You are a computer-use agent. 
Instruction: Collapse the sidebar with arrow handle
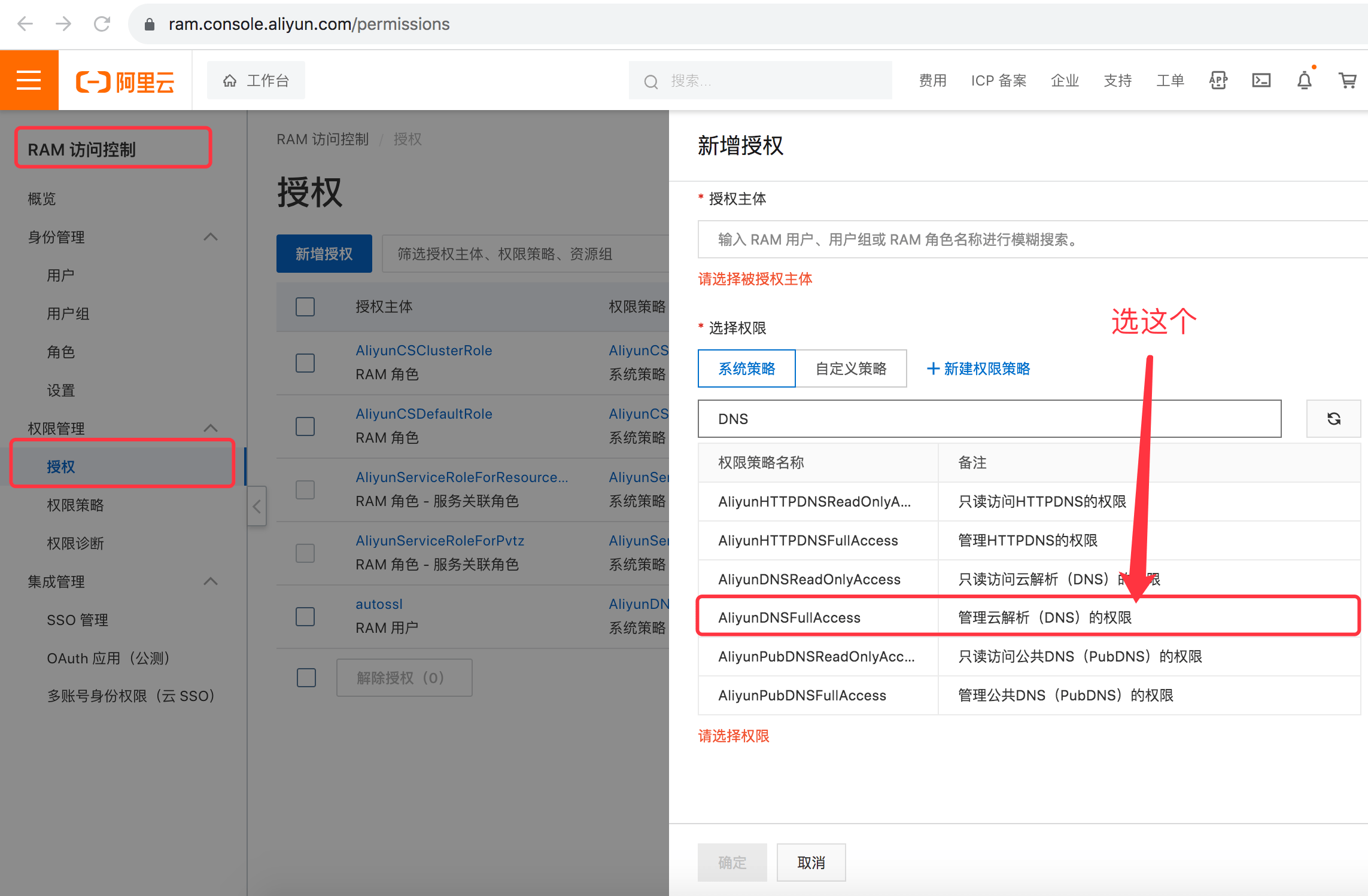point(257,506)
